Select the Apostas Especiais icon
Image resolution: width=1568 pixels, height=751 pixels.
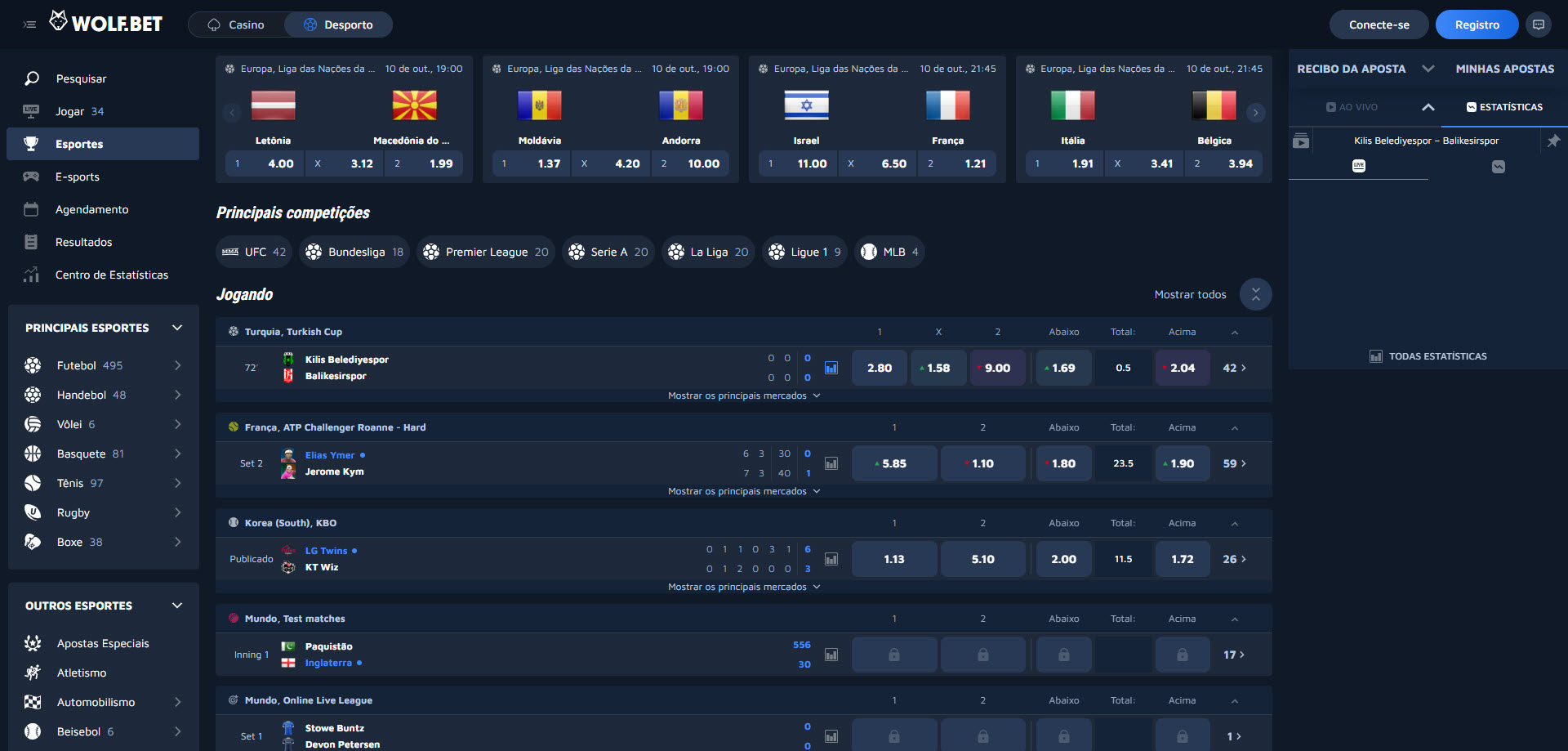coord(33,643)
